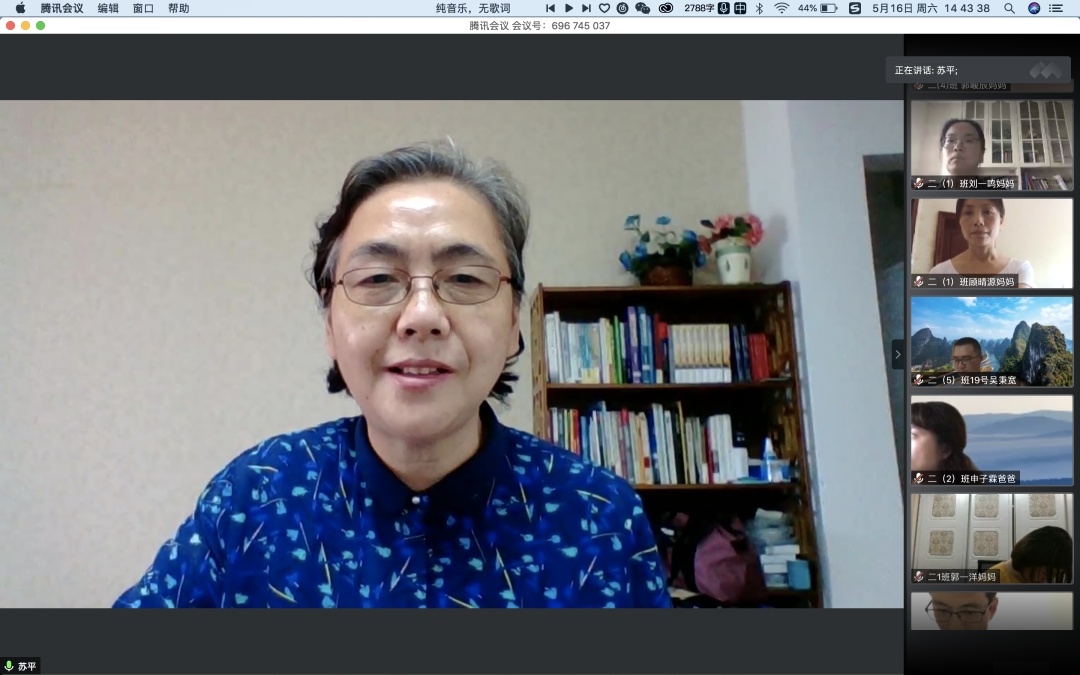Select the 二(1)班顾晴源妈妈 video thumbnail

pyautogui.click(x=991, y=240)
